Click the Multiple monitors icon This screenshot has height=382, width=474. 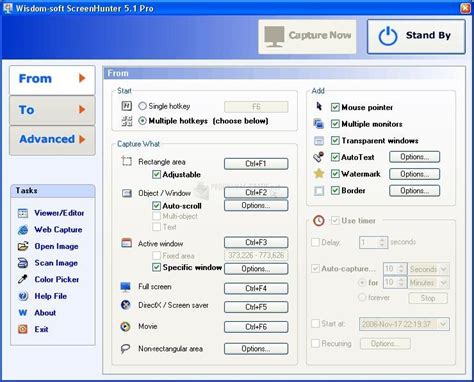coord(319,124)
